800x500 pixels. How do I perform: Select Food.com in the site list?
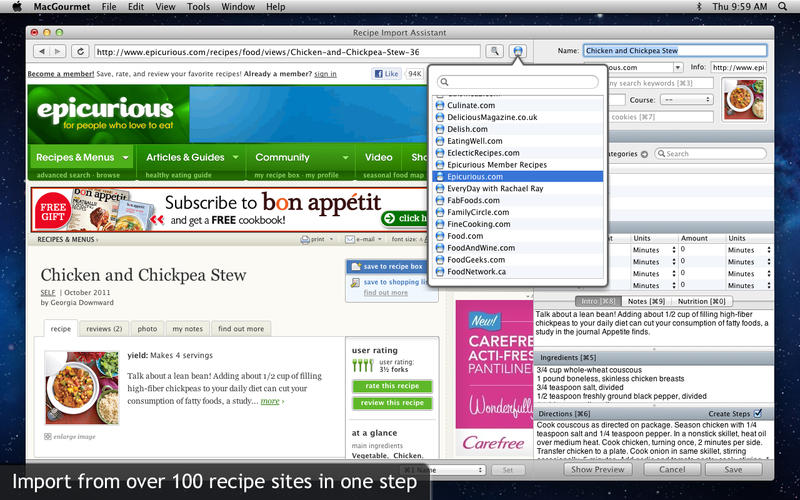(518, 236)
